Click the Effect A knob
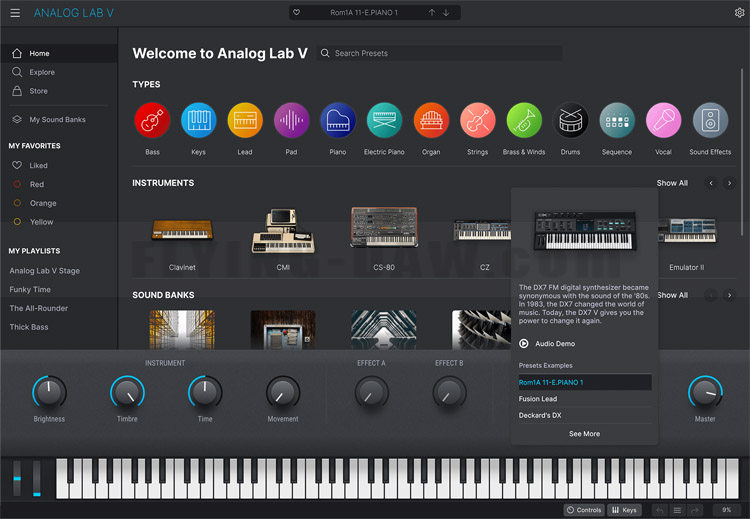Screen dimensions: 750x519 371,392
